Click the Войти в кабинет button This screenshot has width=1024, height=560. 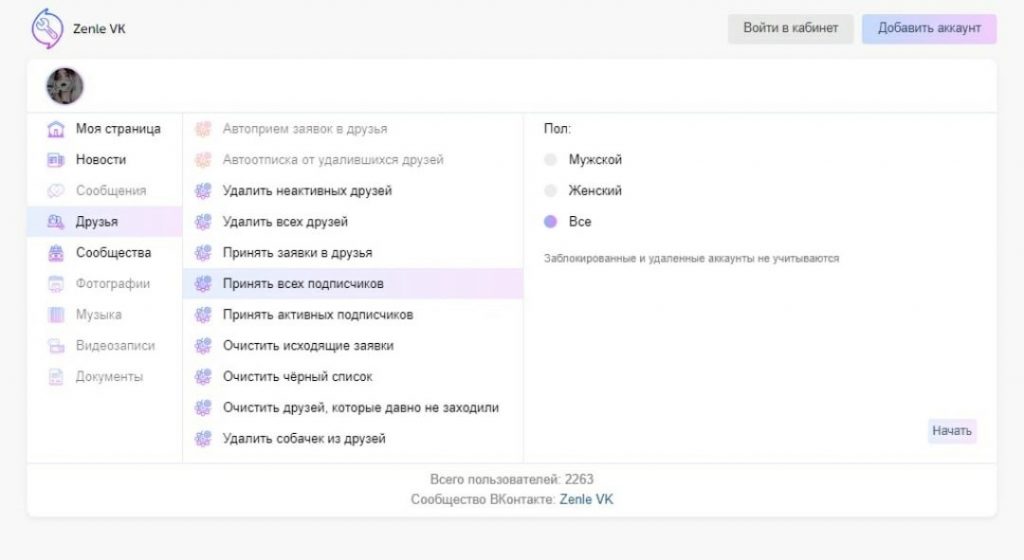pos(790,29)
